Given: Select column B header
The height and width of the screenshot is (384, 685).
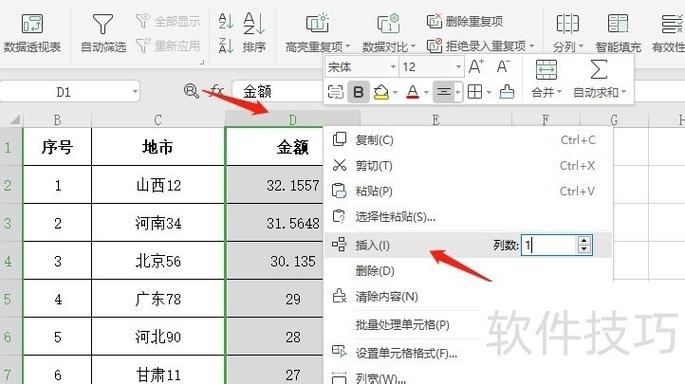Looking at the screenshot, I should [57, 119].
